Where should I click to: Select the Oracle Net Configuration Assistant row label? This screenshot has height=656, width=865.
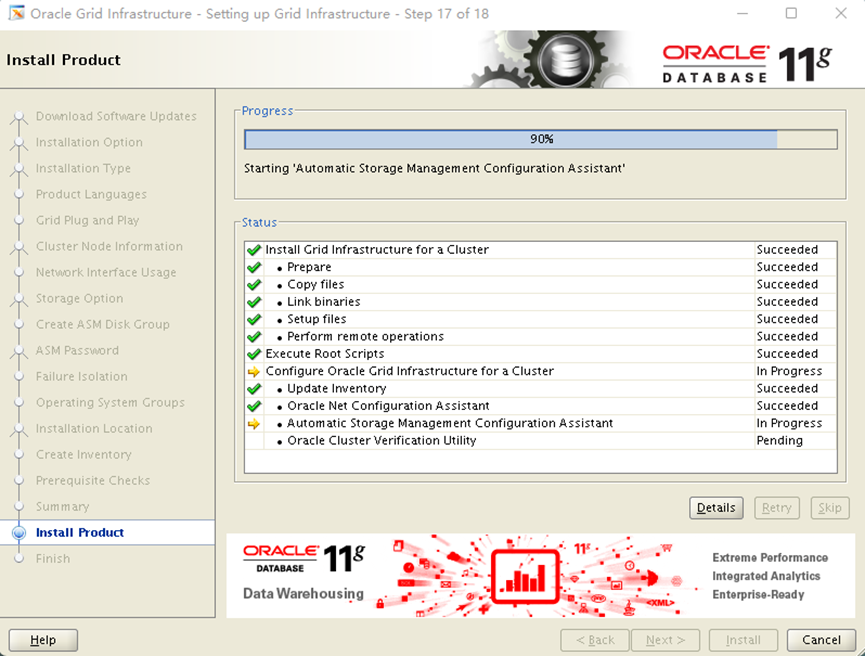(x=388, y=406)
